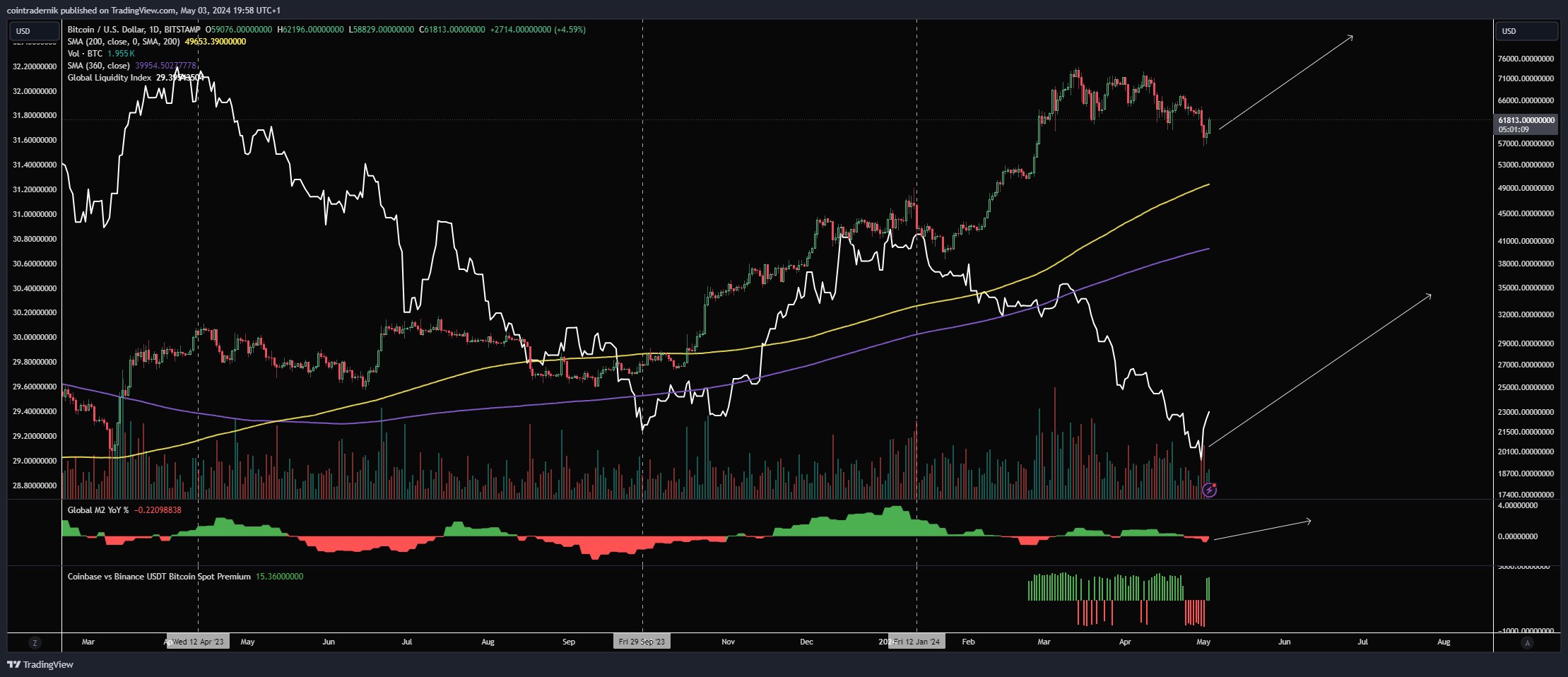Click the yellow SMA 200 value 49653.39

click(216, 42)
